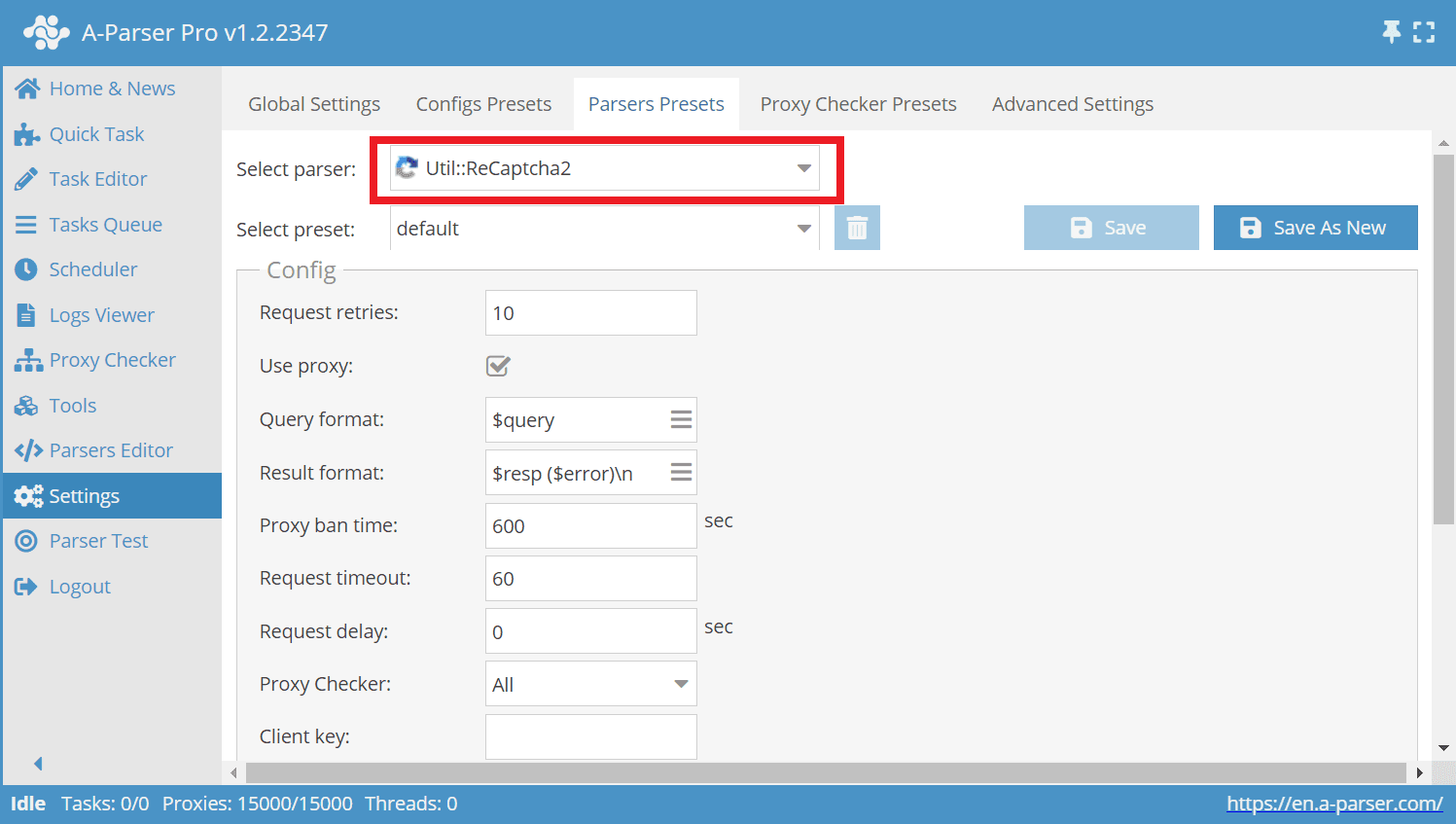This screenshot has width=1456, height=824.
Task: Click the Result format field
Action: click(590, 472)
